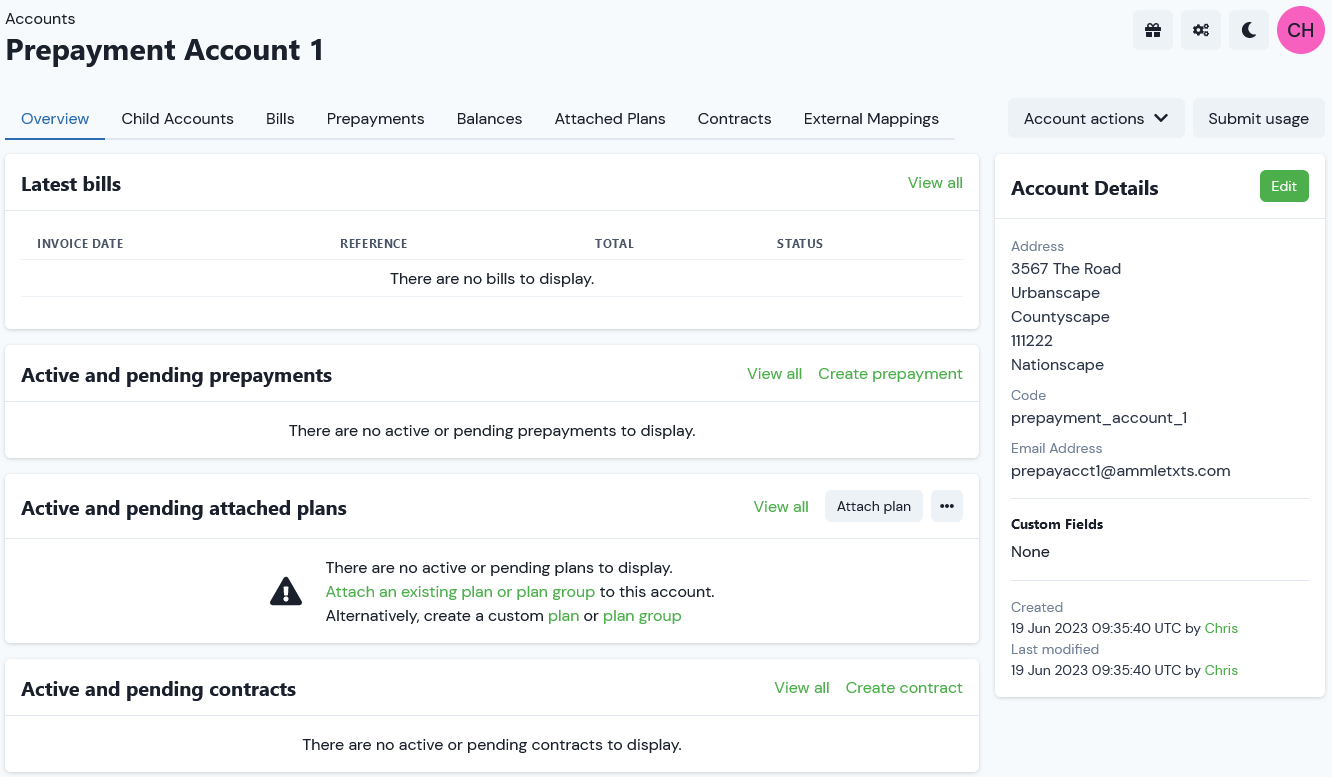
Task: Click View all in contracts section
Action: tap(802, 687)
